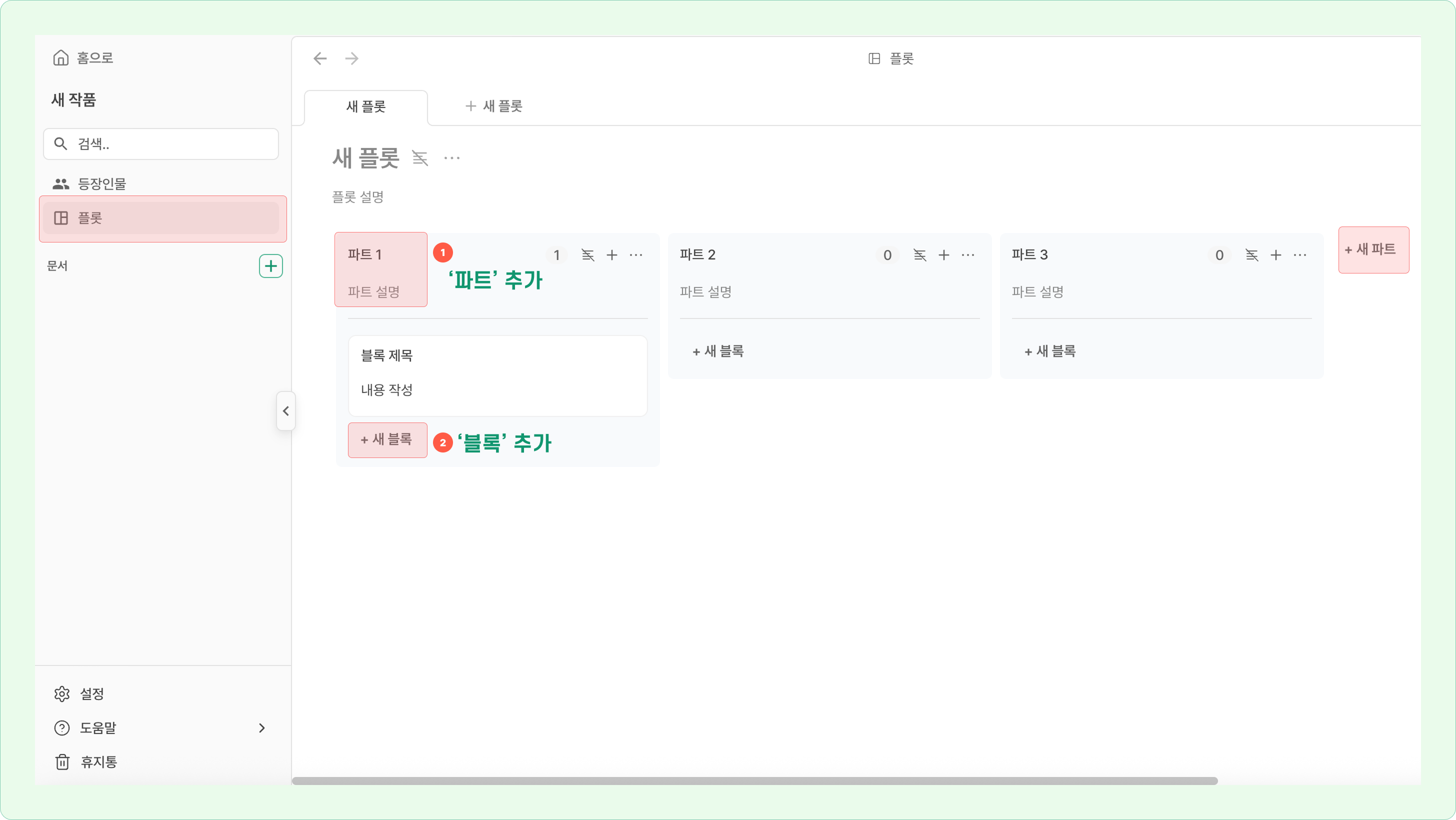Open 파트 2 more options menu
This screenshot has width=1456, height=820.
(967, 255)
